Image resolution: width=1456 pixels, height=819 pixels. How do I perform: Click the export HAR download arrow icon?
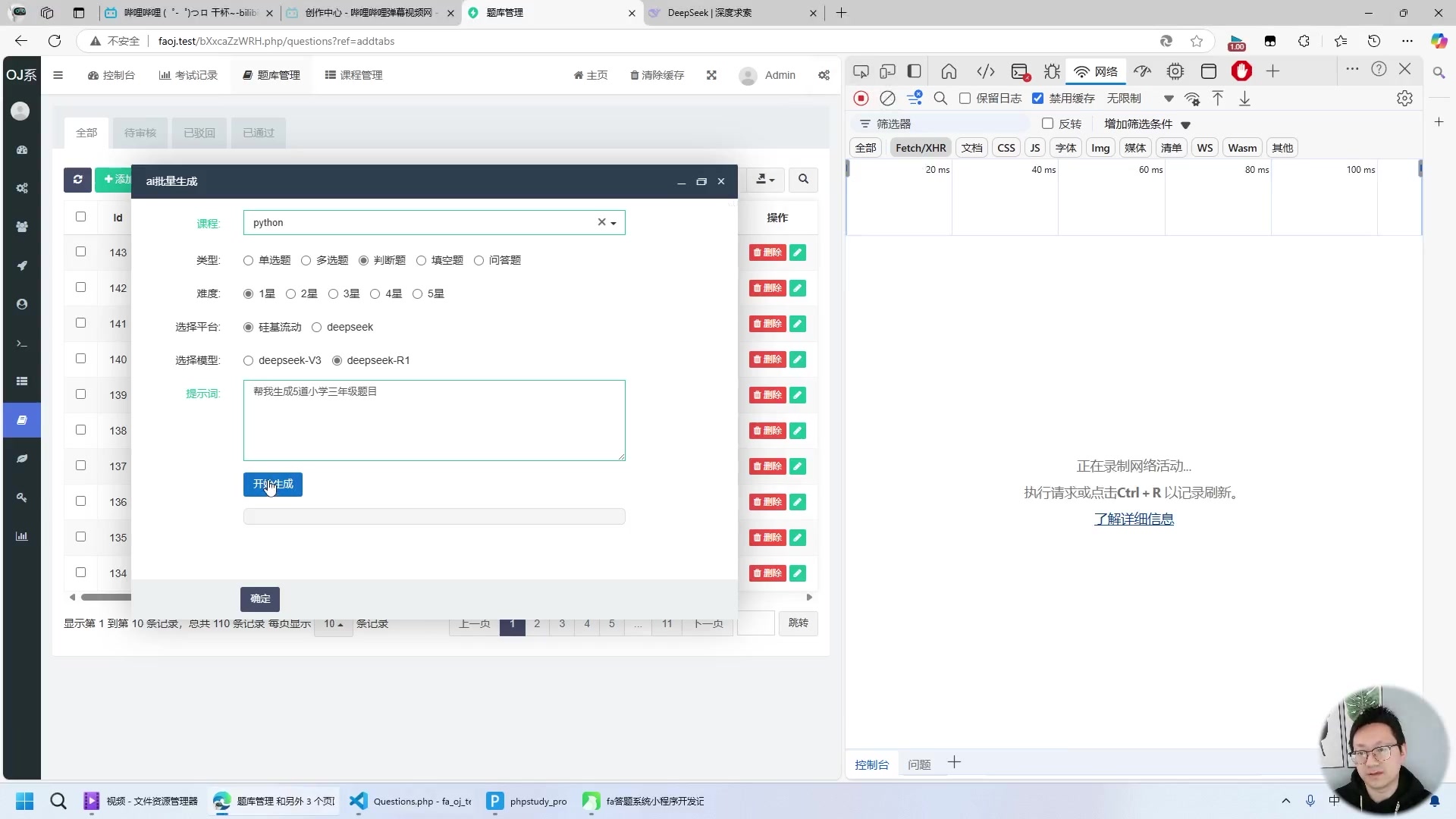point(1244,99)
